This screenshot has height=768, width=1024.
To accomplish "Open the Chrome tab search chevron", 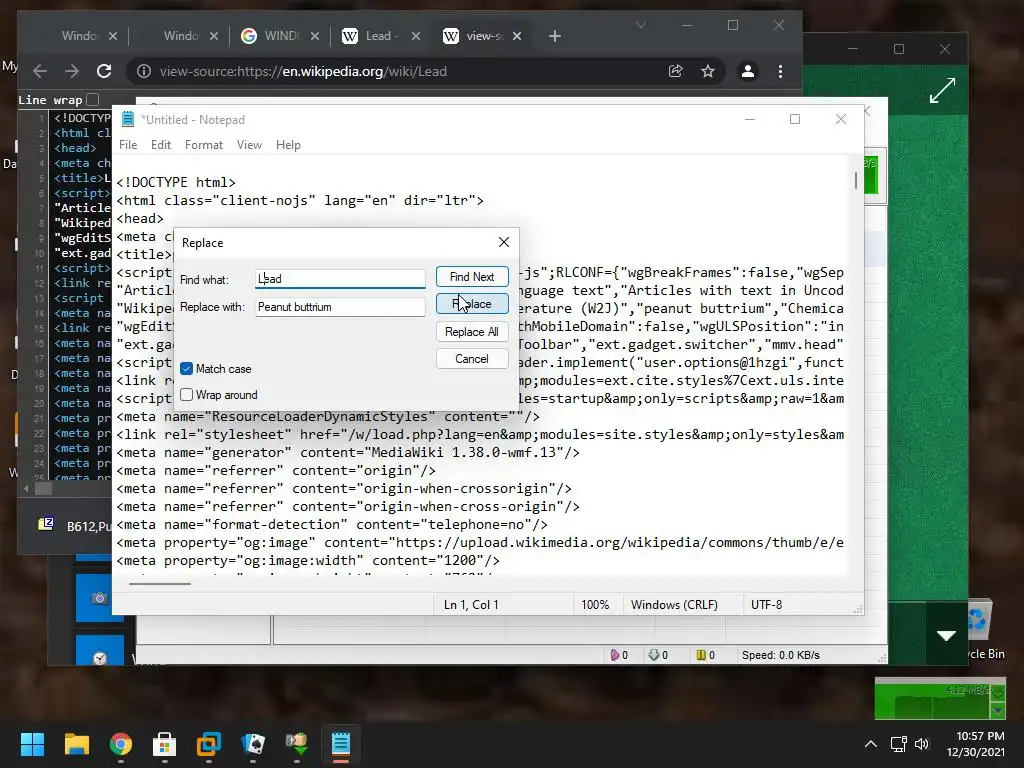I will (x=641, y=25).
